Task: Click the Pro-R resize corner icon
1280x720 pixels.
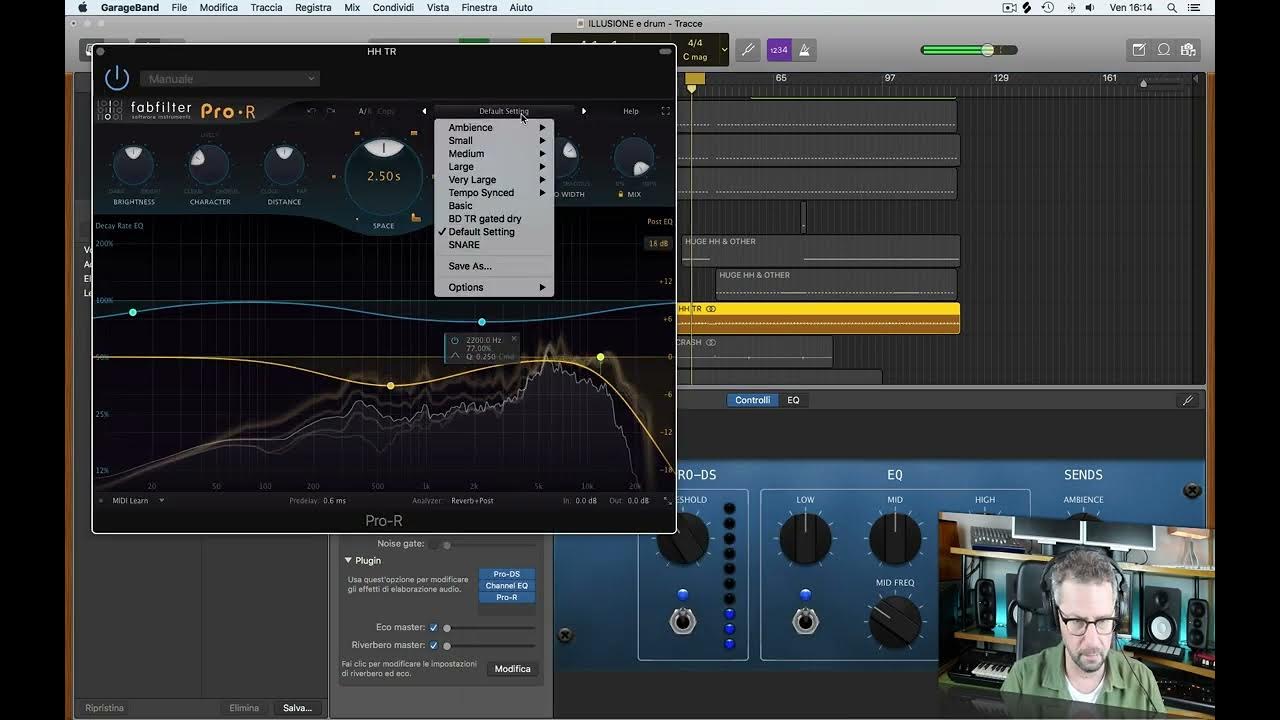Action: click(668, 500)
